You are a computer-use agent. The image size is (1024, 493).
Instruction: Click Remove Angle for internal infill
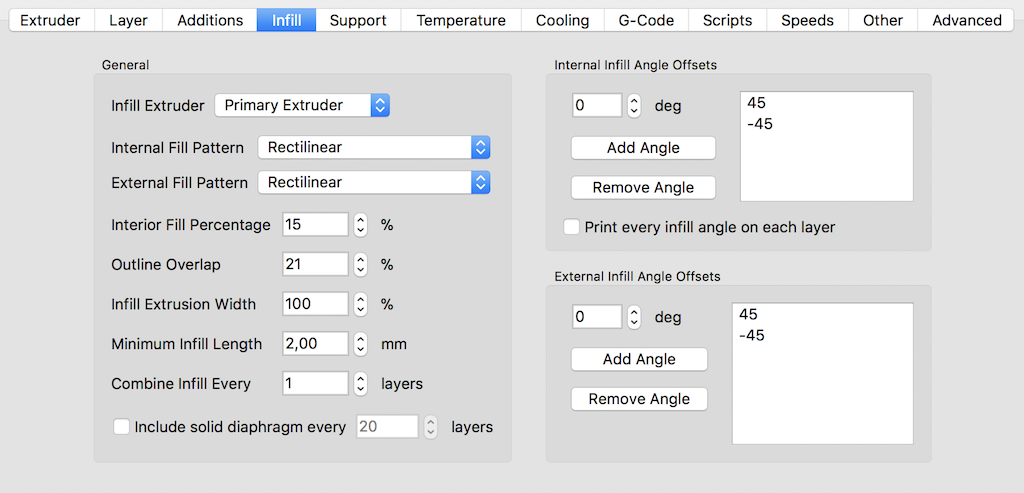coord(643,188)
